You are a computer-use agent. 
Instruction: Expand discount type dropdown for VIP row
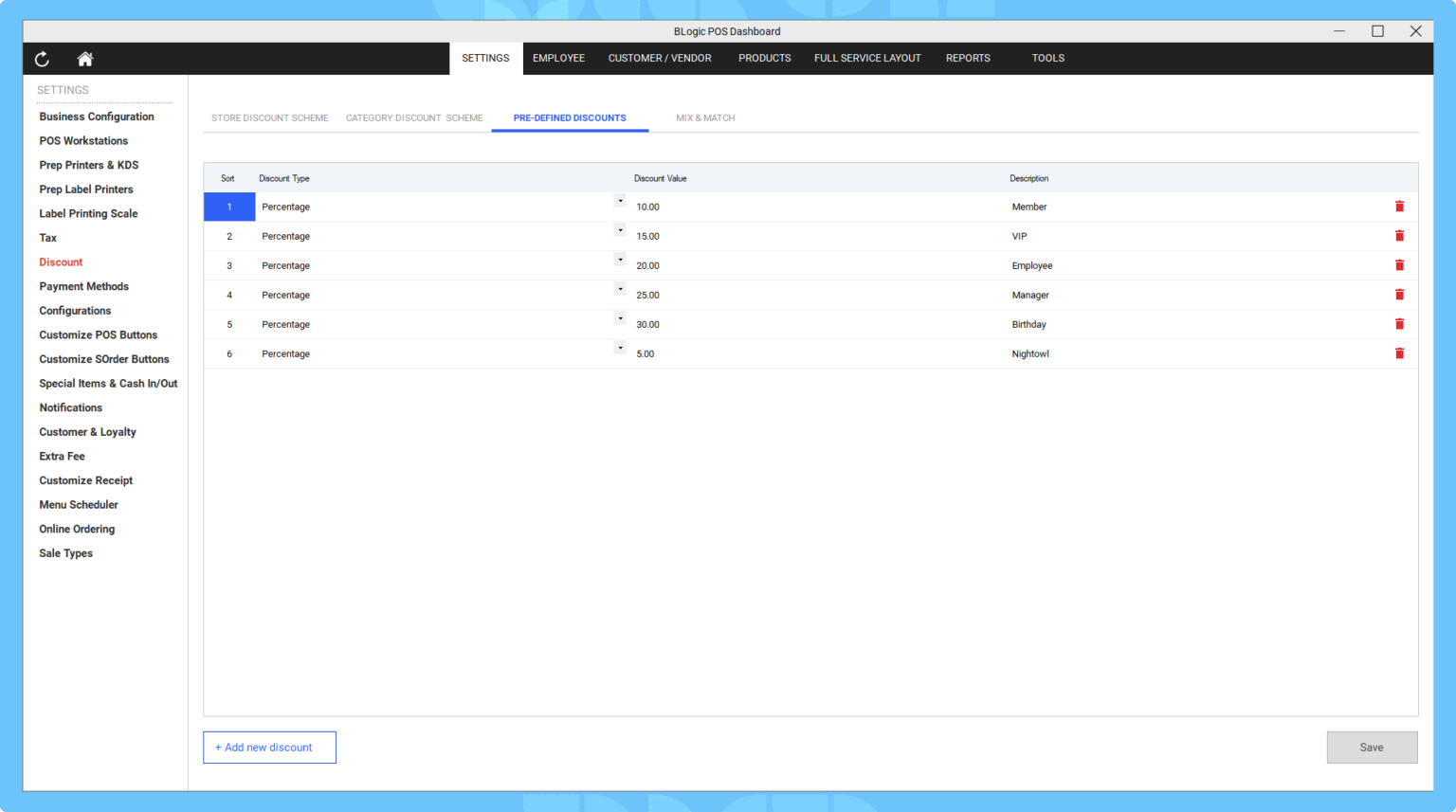point(620,230)
